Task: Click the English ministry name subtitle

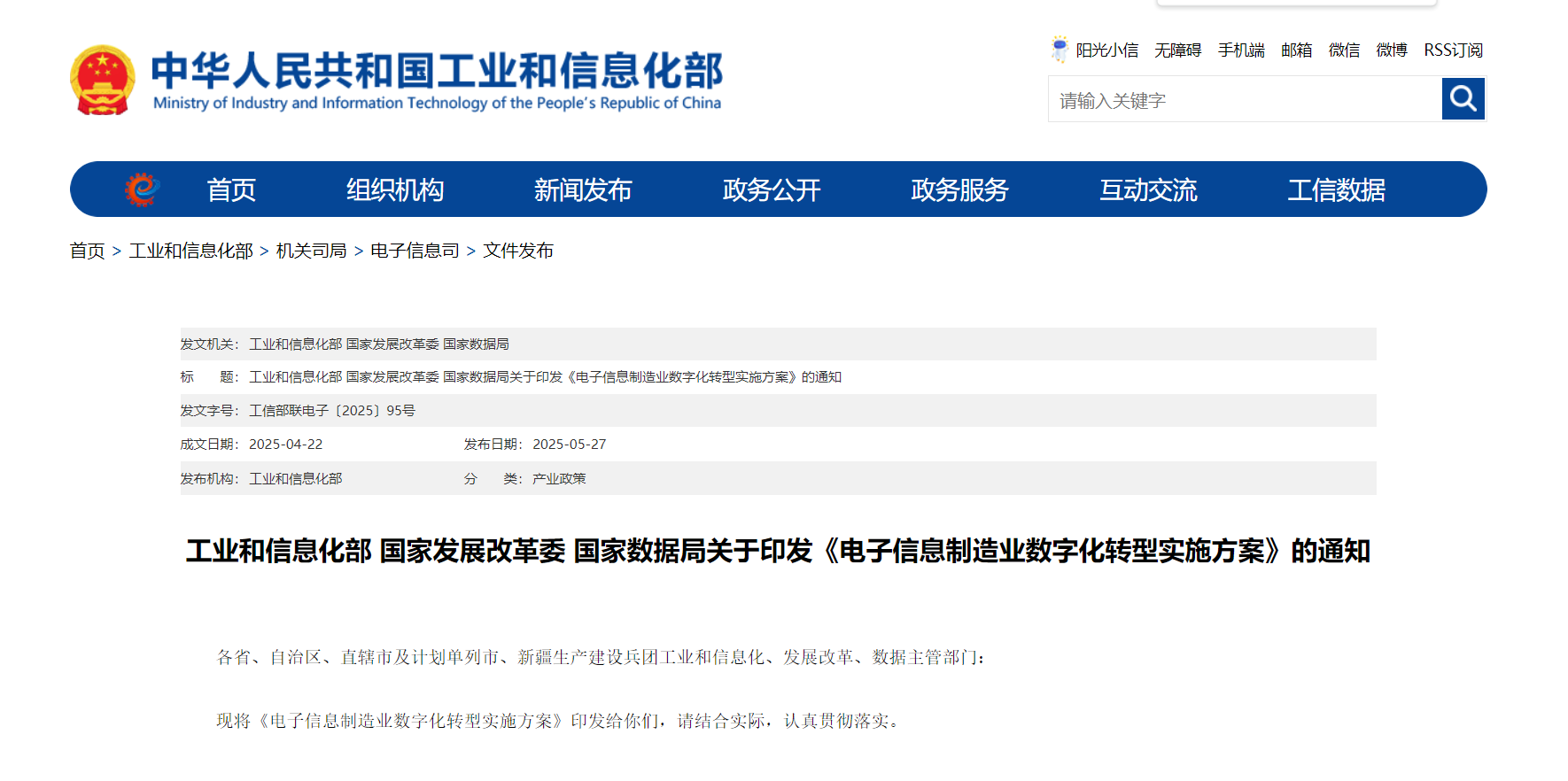Action: point(438,104)
